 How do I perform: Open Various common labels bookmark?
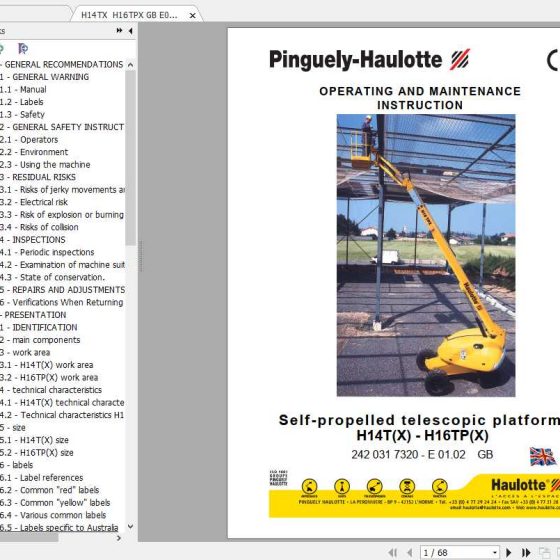53,515
